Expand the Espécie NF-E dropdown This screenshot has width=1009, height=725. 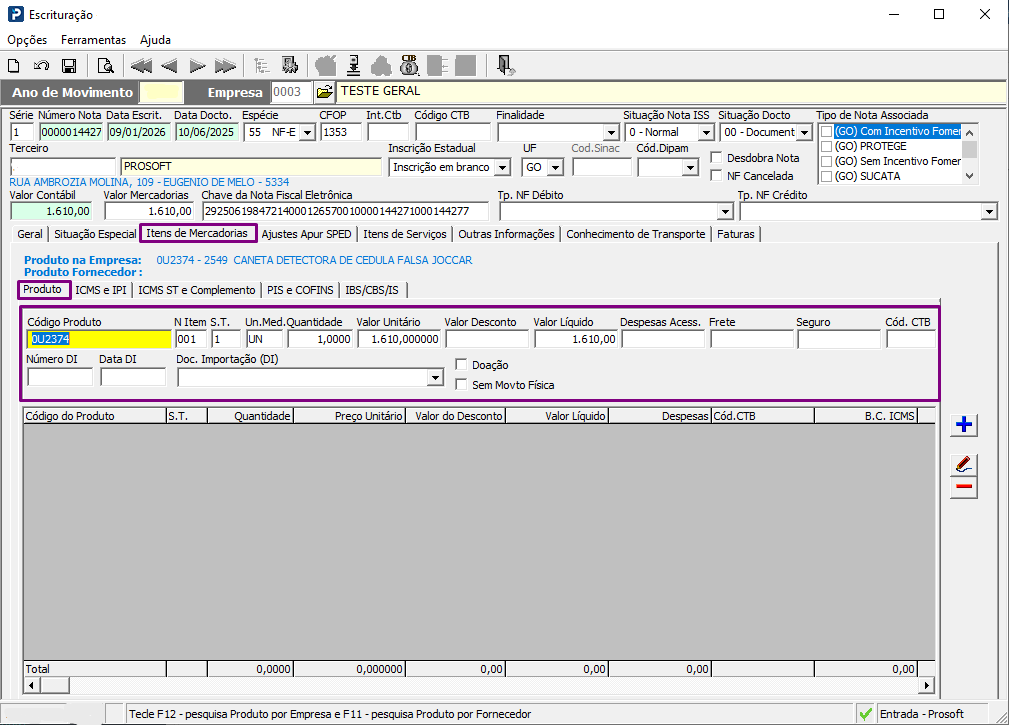(308, 133)
